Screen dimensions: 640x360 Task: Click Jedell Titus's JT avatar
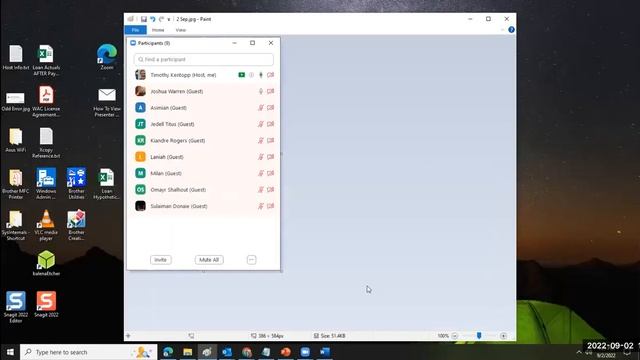(x=140, y=124)
